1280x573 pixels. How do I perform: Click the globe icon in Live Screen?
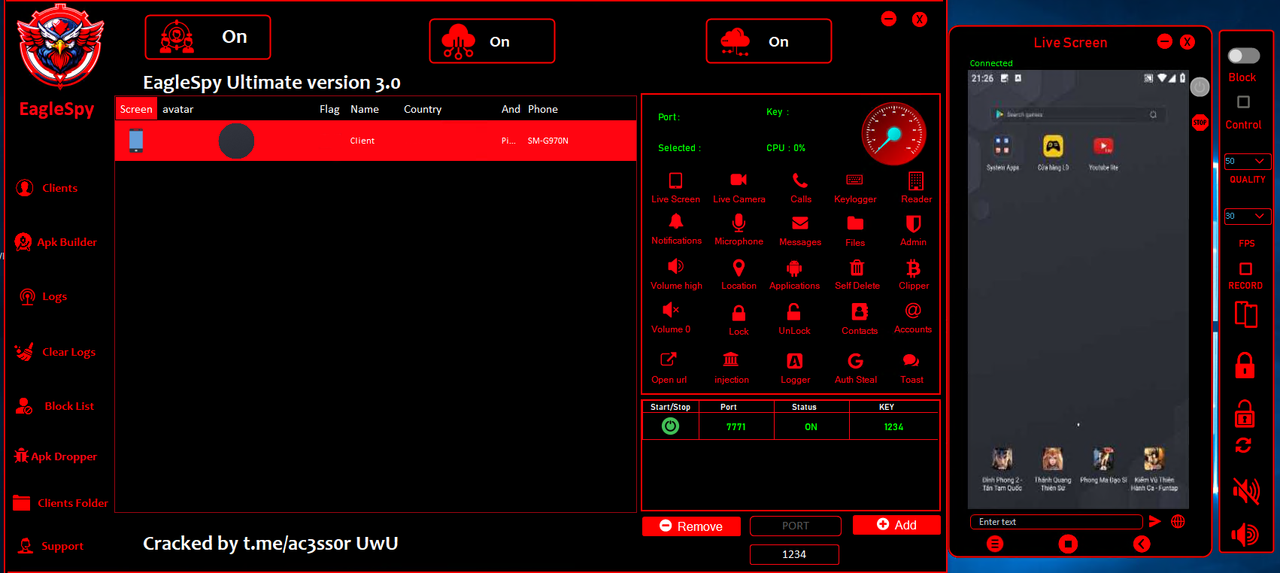pos(1179,521)
